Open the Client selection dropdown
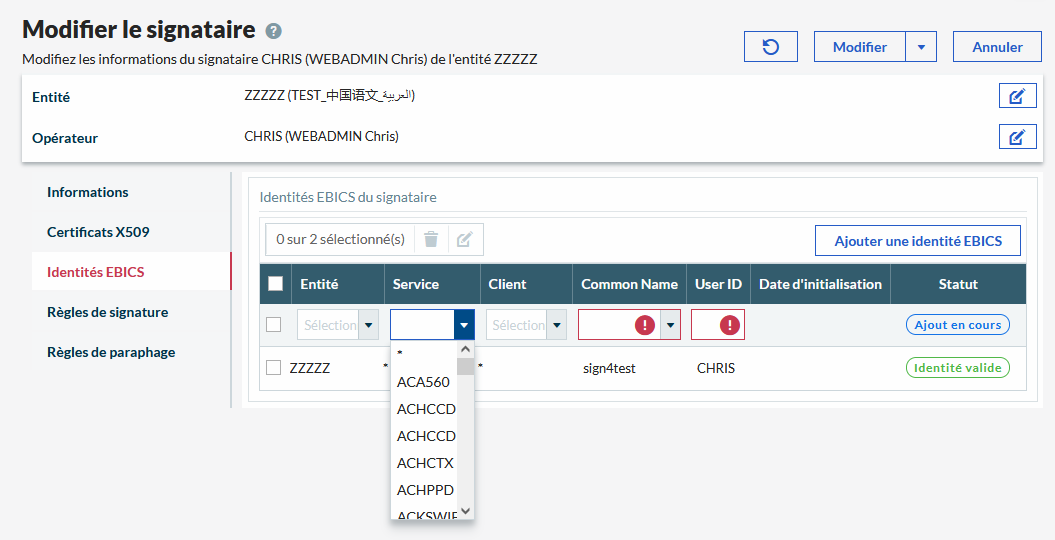This screenshot has height=540, width=1055. (x=556, y=325)
